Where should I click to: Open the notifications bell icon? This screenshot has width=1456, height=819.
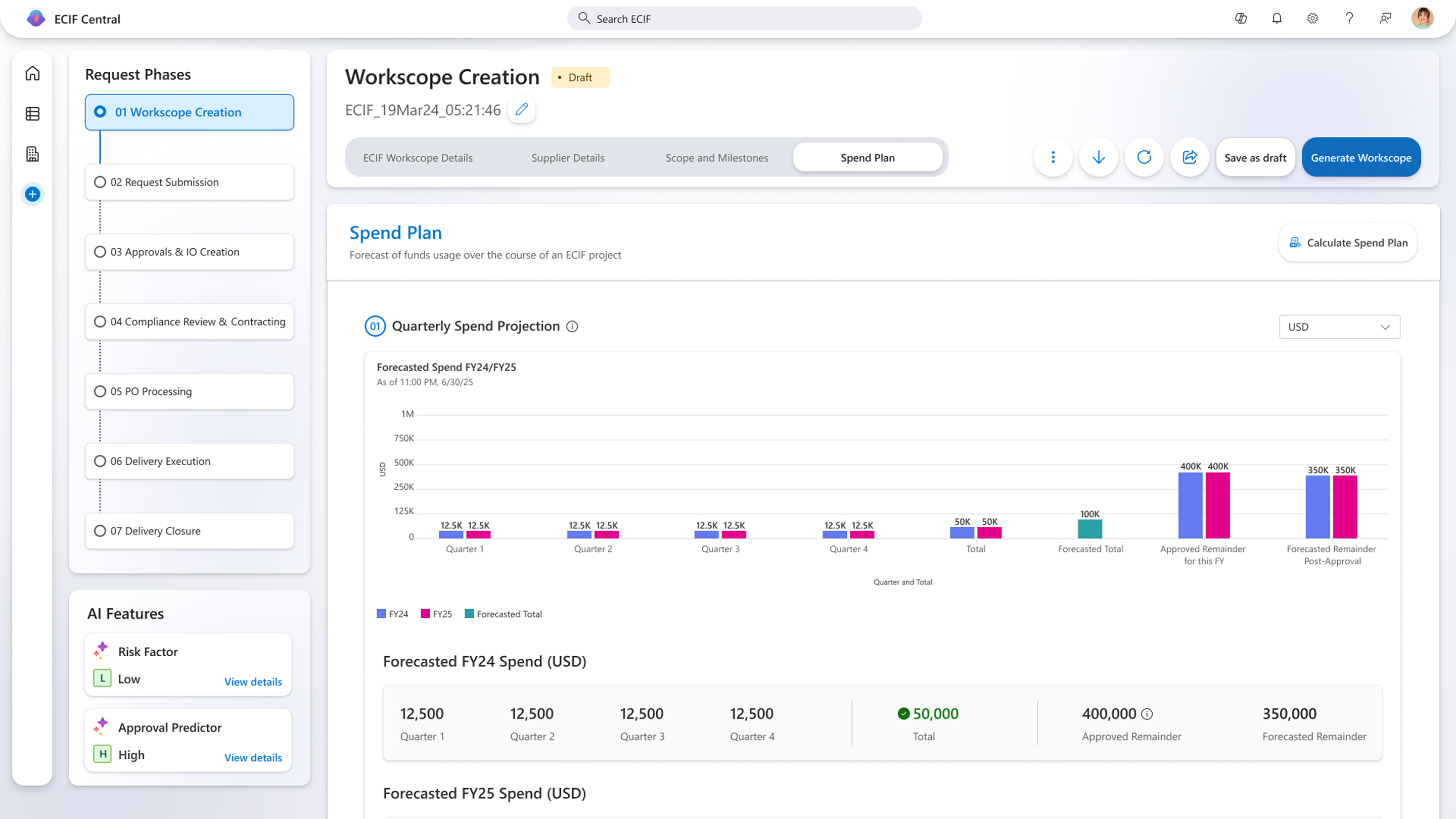pos(1276,19)
